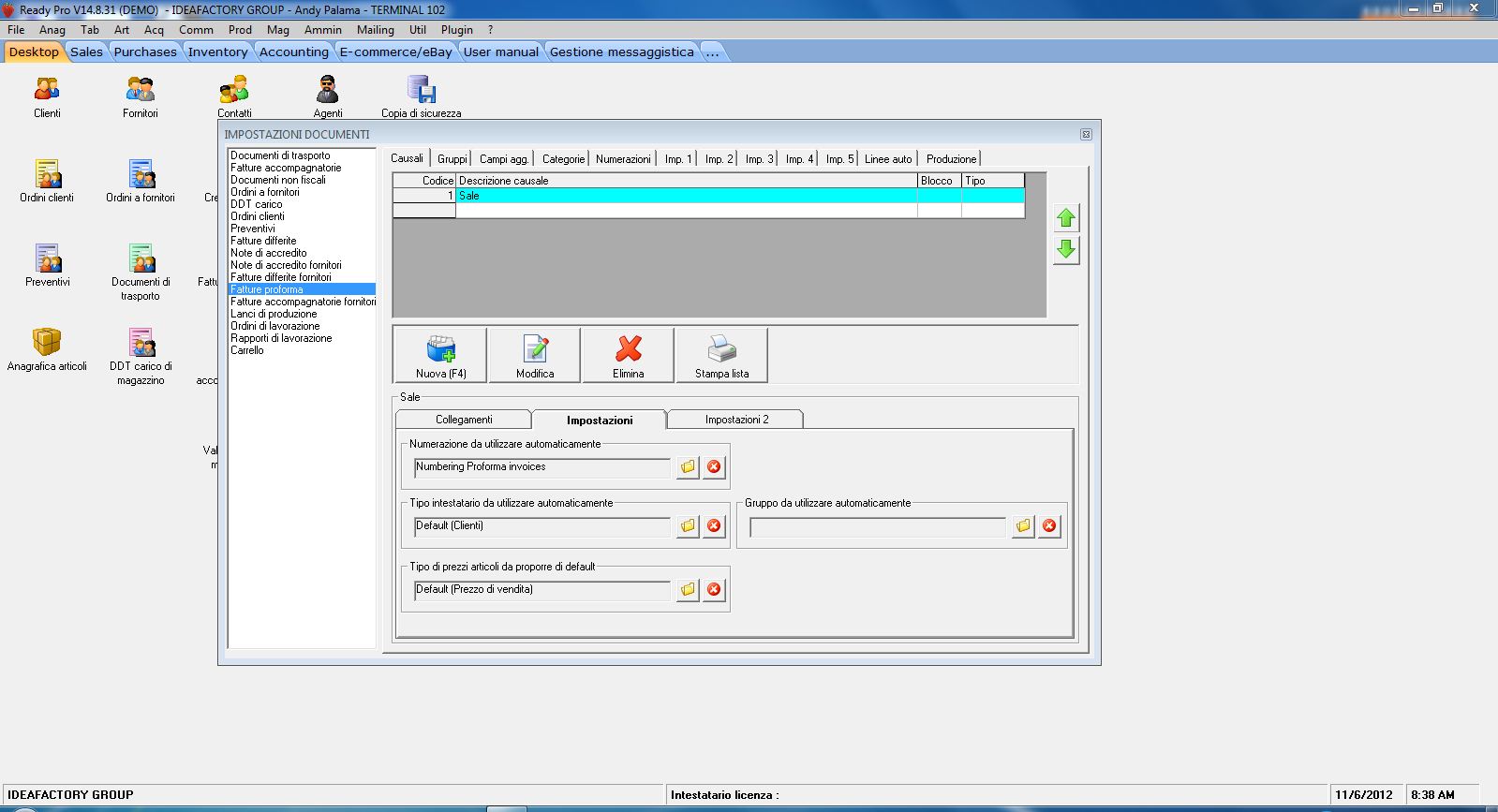Open the Produzione tab
Screen dimensions: 1498x812
coord(951,159)
